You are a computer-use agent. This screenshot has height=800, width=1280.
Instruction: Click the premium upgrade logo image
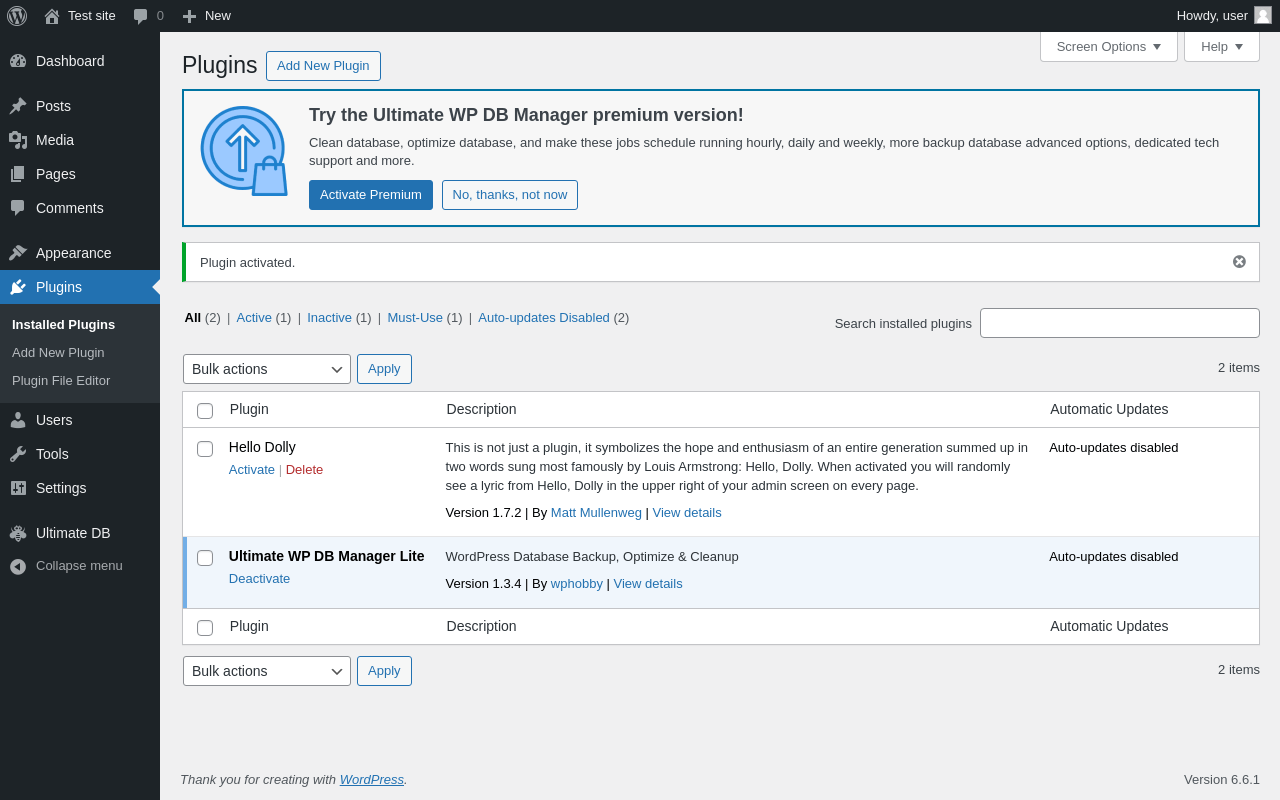click(x=244, y=151)
